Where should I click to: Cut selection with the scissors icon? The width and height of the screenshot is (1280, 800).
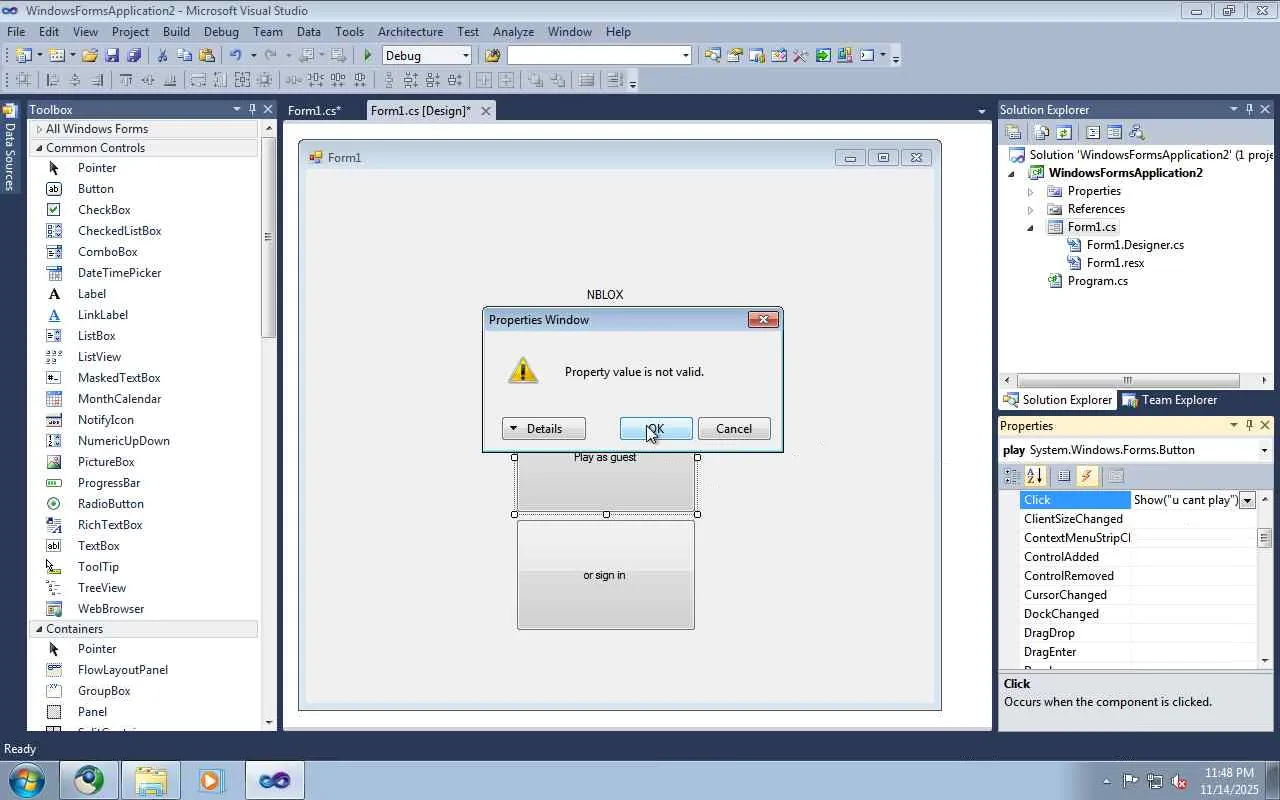[x=163, y=56]
